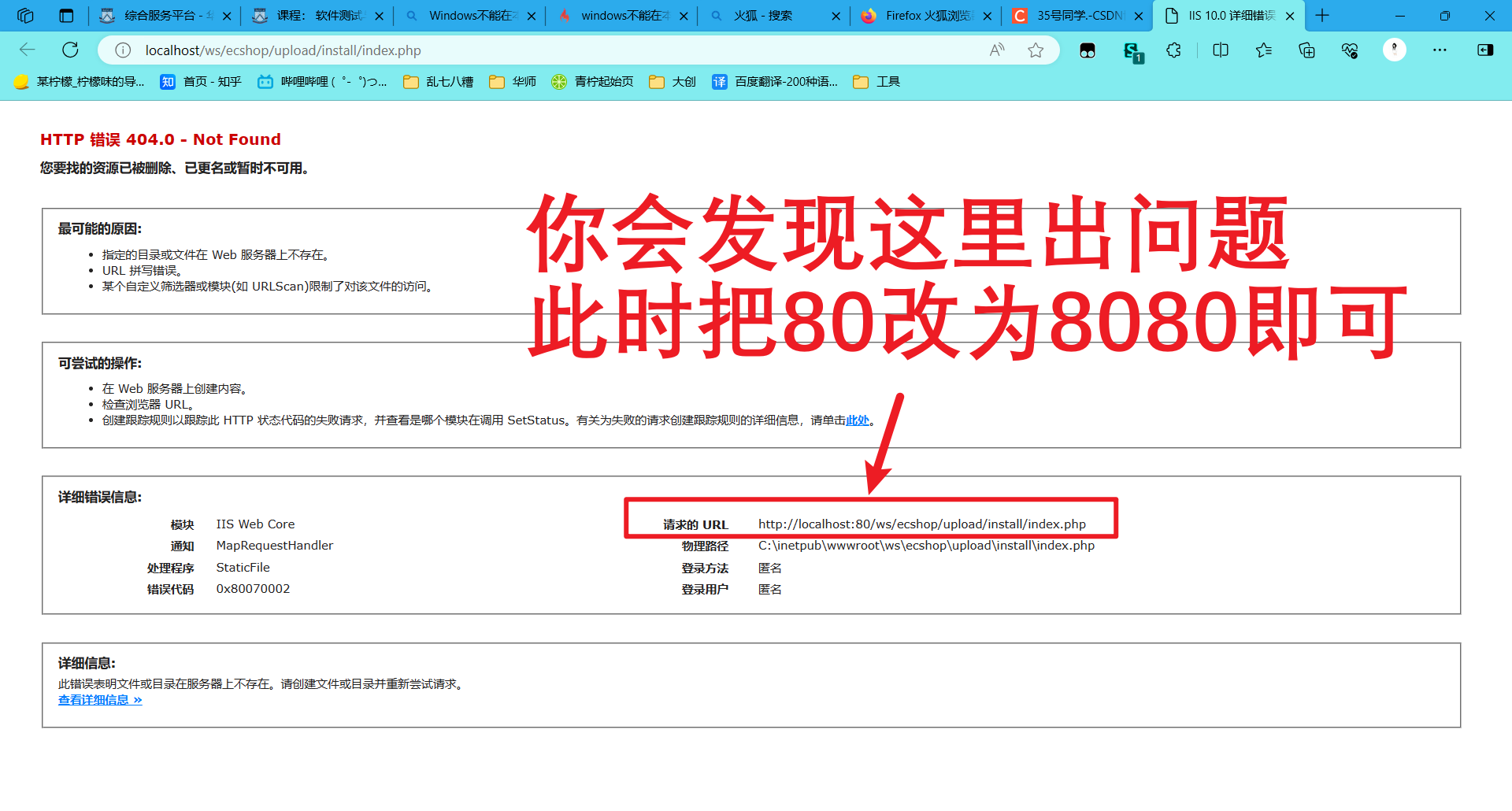The width and height of the screenshot is (1512, 811).
Task: Open the user profile avatar
Action: coord(1394,50)
